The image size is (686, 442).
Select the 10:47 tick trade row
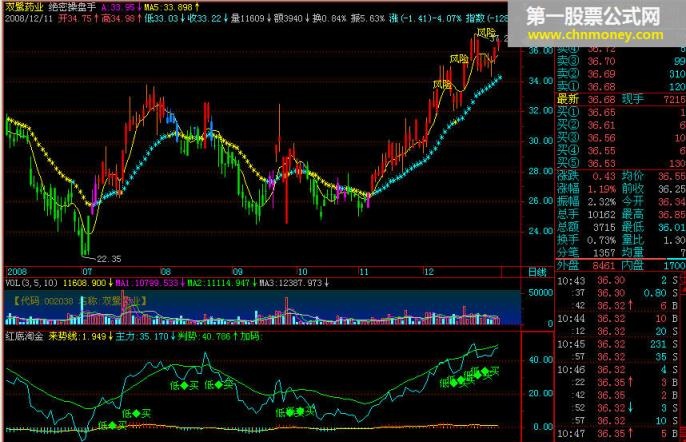pos(618,433)
